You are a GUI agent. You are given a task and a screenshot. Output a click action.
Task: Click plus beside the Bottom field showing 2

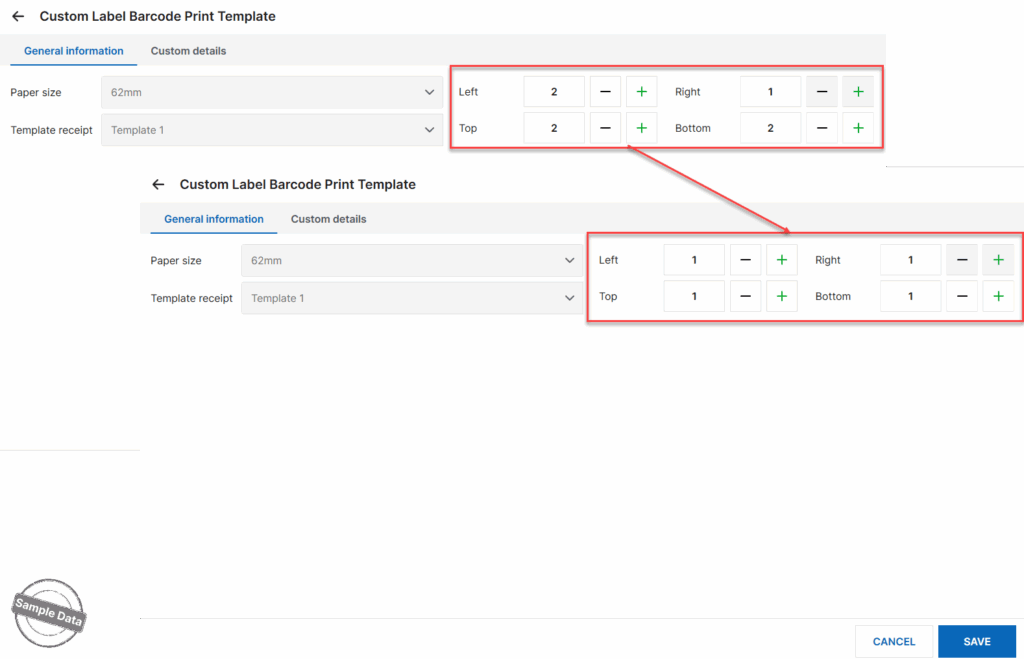point(857,128)
